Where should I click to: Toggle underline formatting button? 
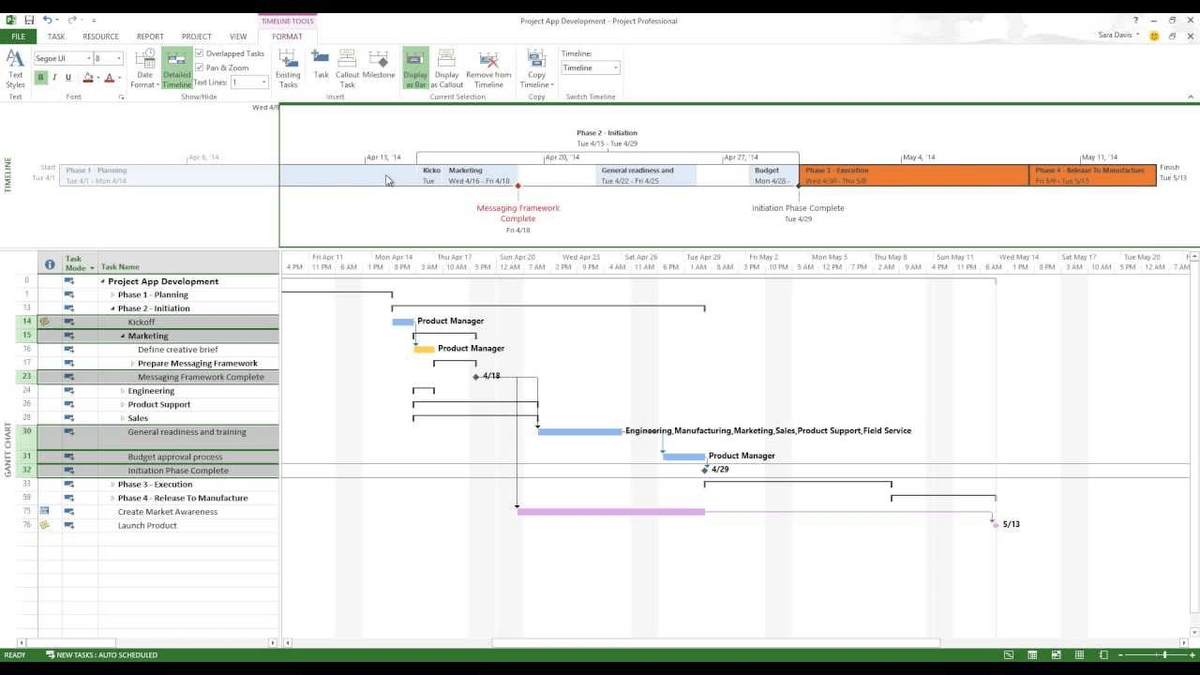pos(68,77)
